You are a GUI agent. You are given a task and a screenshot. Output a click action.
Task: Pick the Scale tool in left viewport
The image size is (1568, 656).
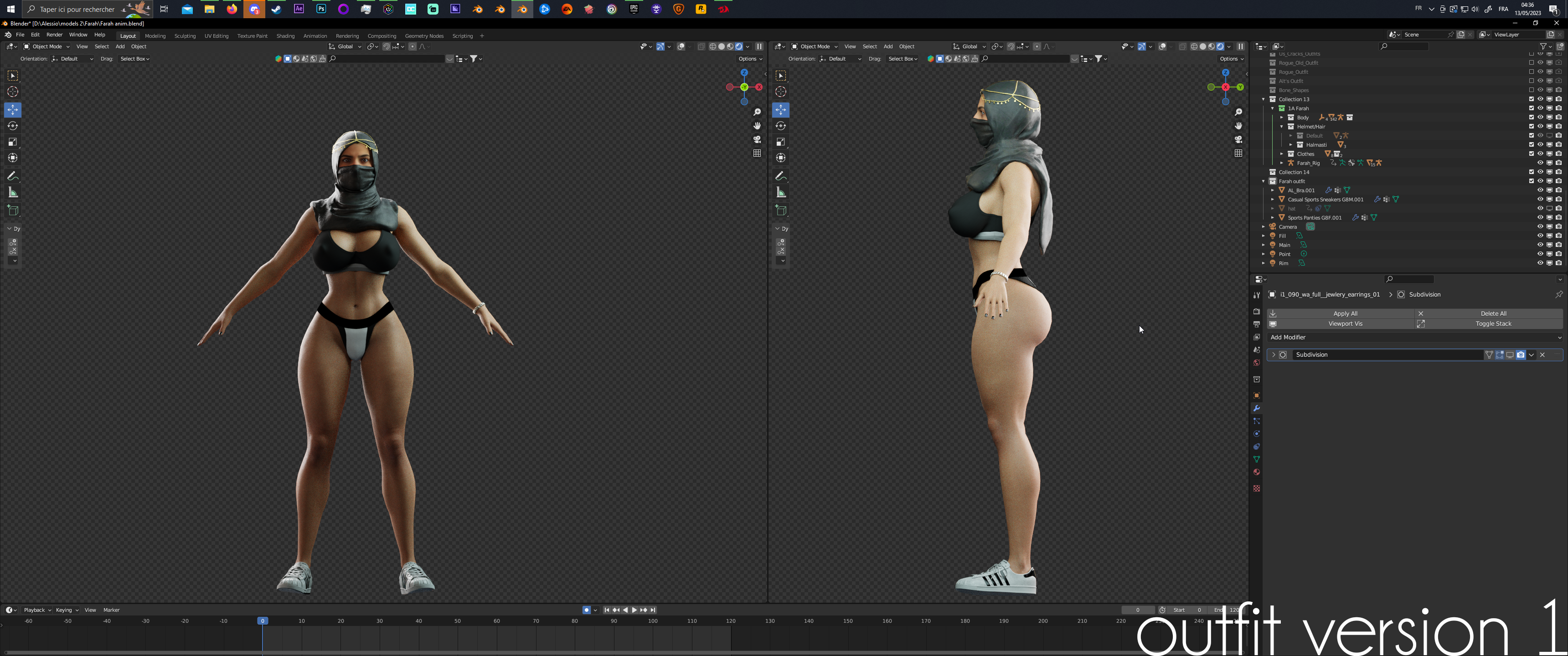[13, 142]
